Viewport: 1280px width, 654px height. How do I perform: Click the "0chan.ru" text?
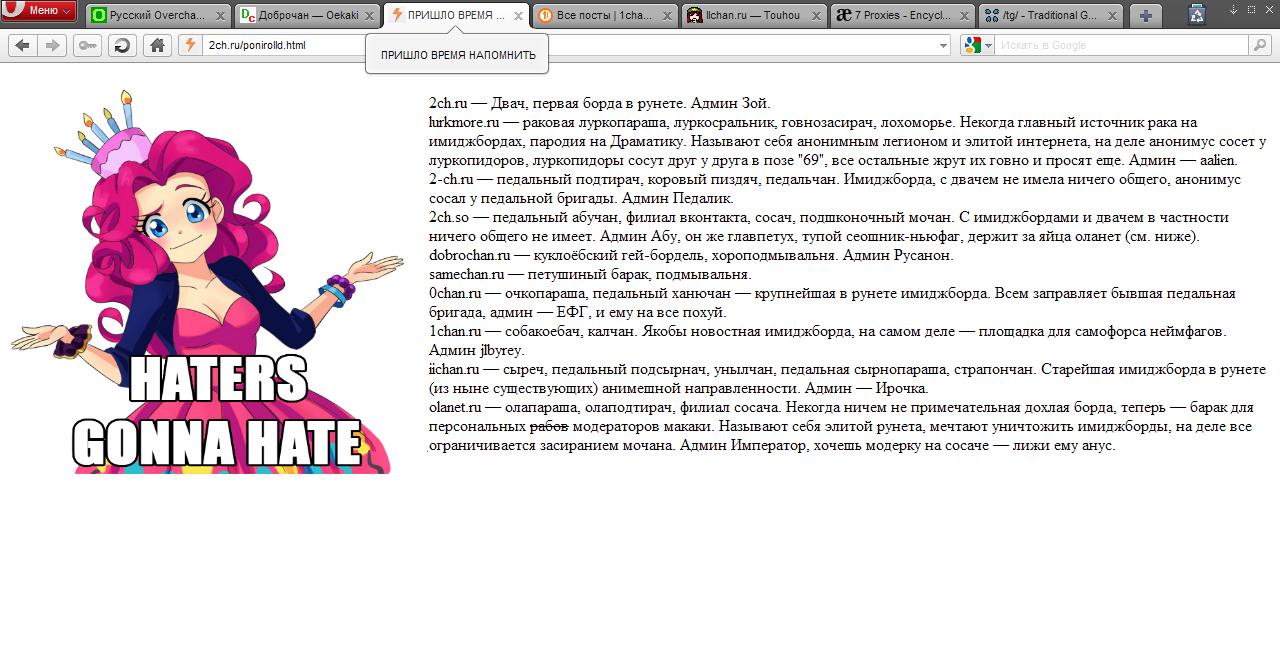click(455, 293)
